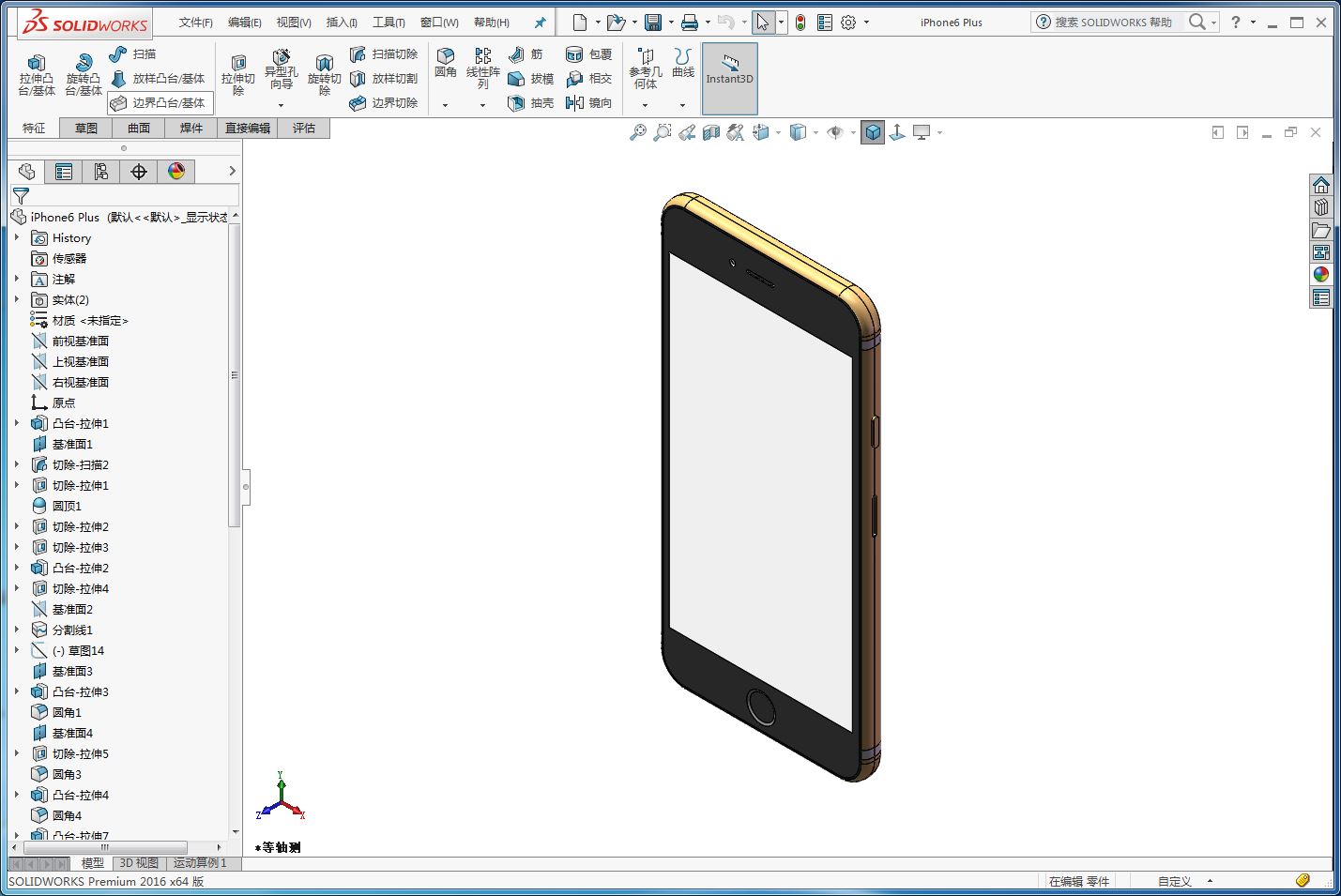Expand the FeatureManager tabs arrow
The image size is (1341, 896).
[232, 171]
